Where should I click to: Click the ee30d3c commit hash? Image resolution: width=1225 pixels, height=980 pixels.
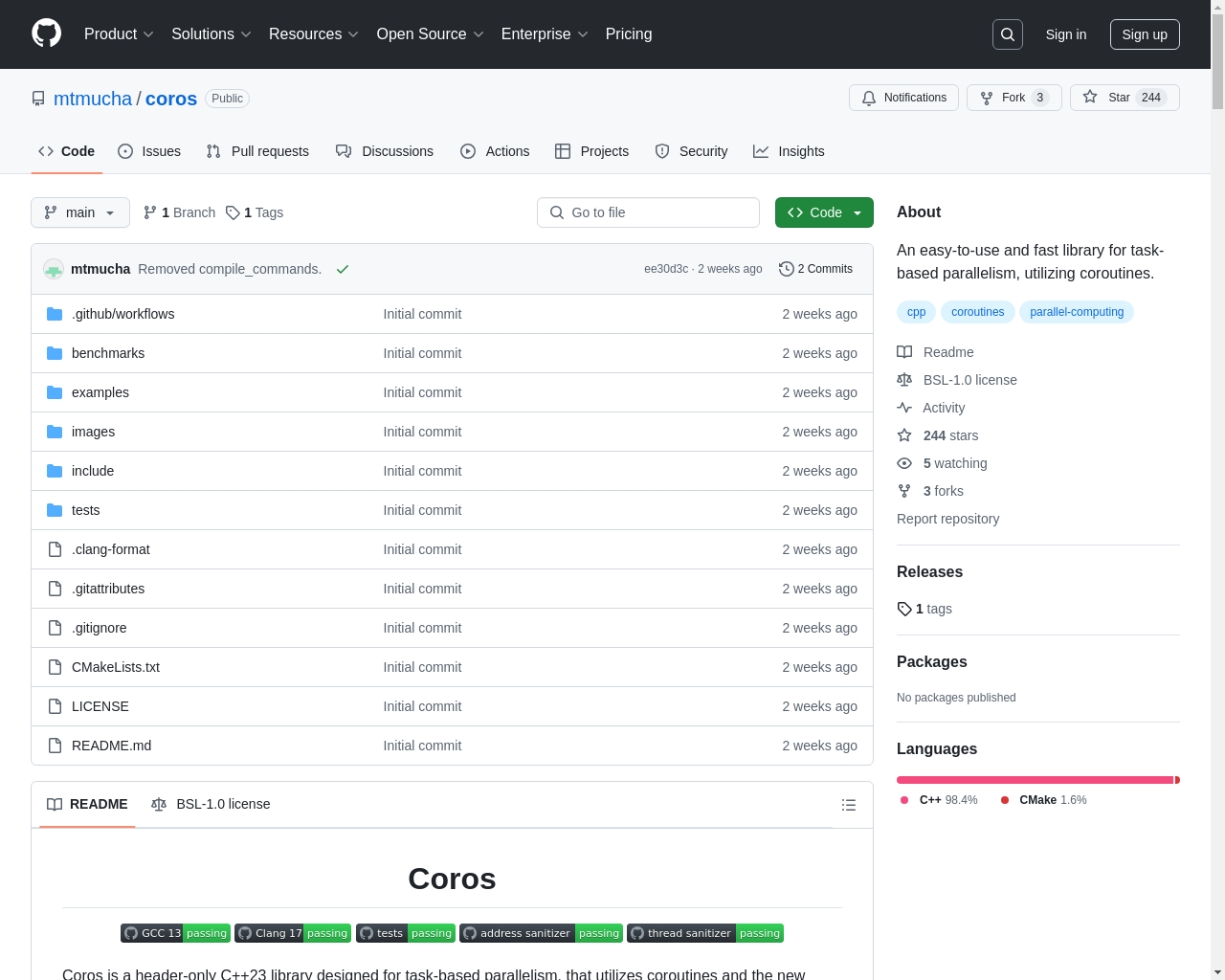(x=666, y=269)
